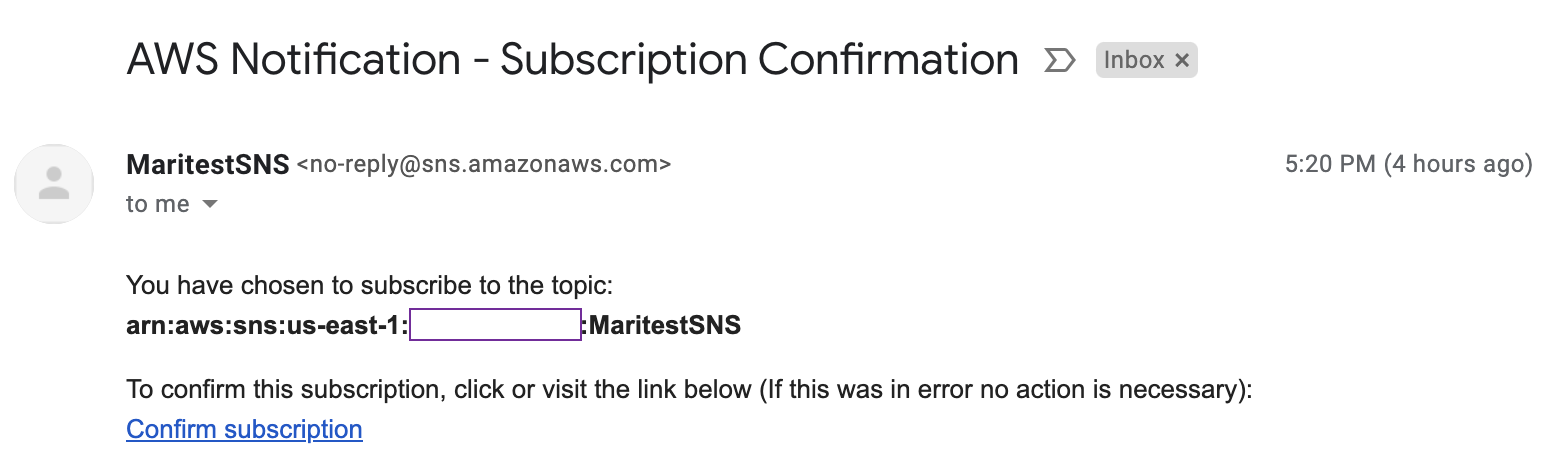Open the Confirm subscription link

pos(244,430)
